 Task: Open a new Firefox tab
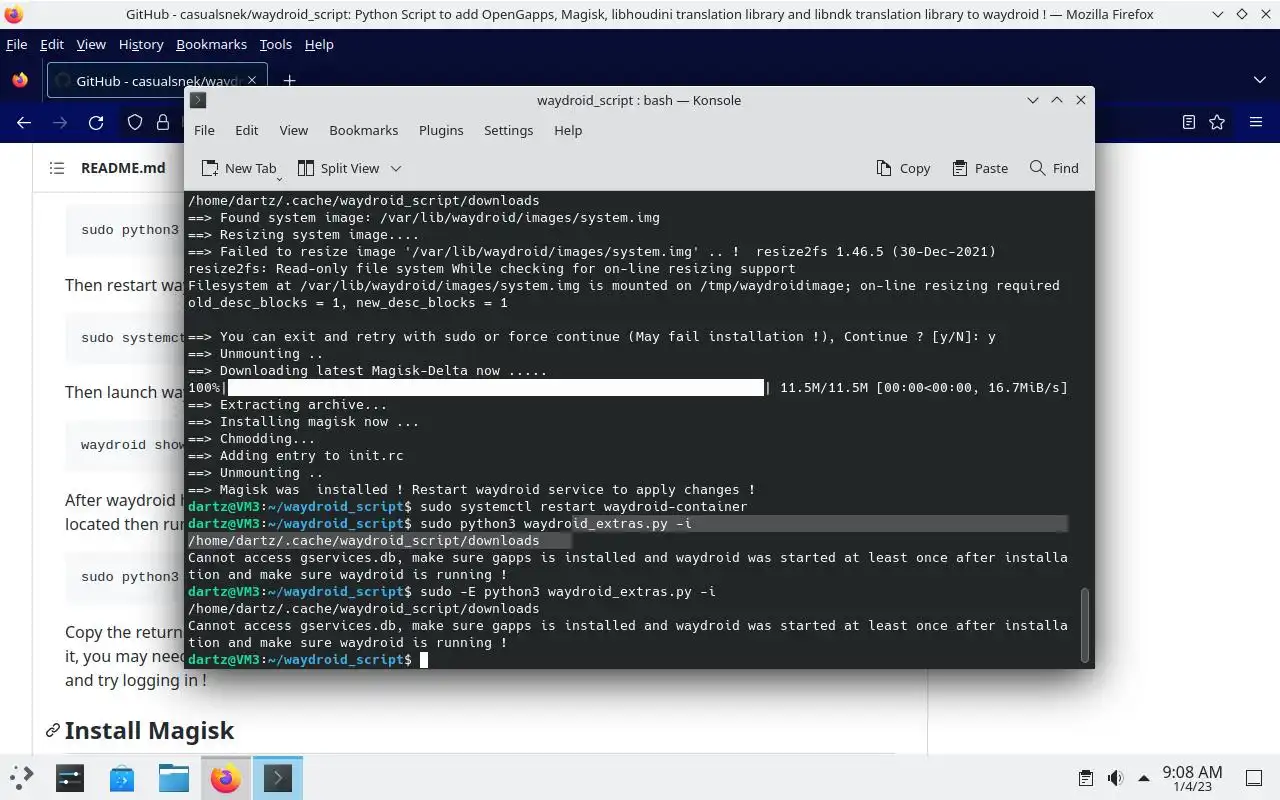click(x=289, y=81)
